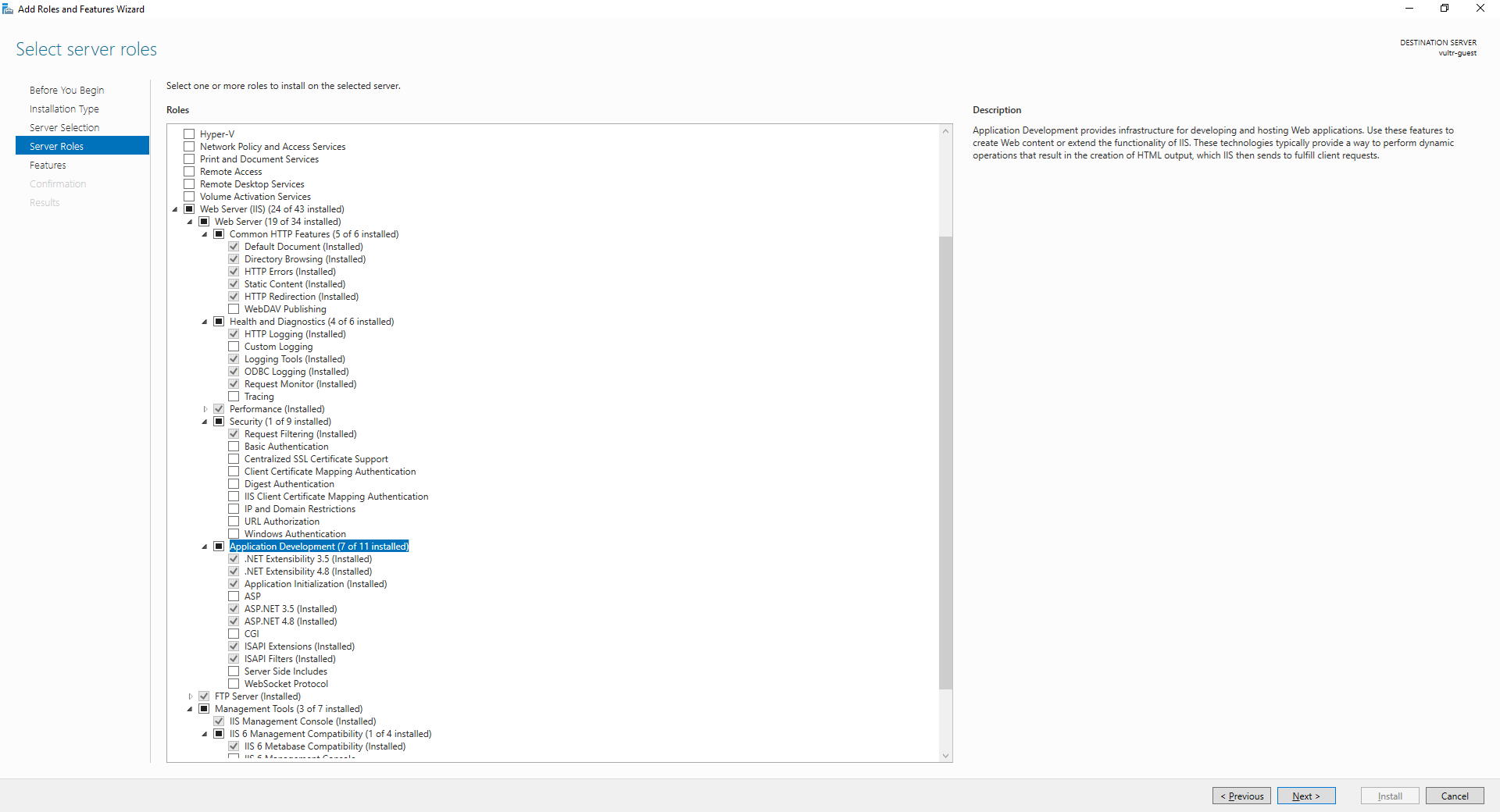Viewport: 1500px width, 812px height.
Task: Click the Next button
Action: [1306, 796]
